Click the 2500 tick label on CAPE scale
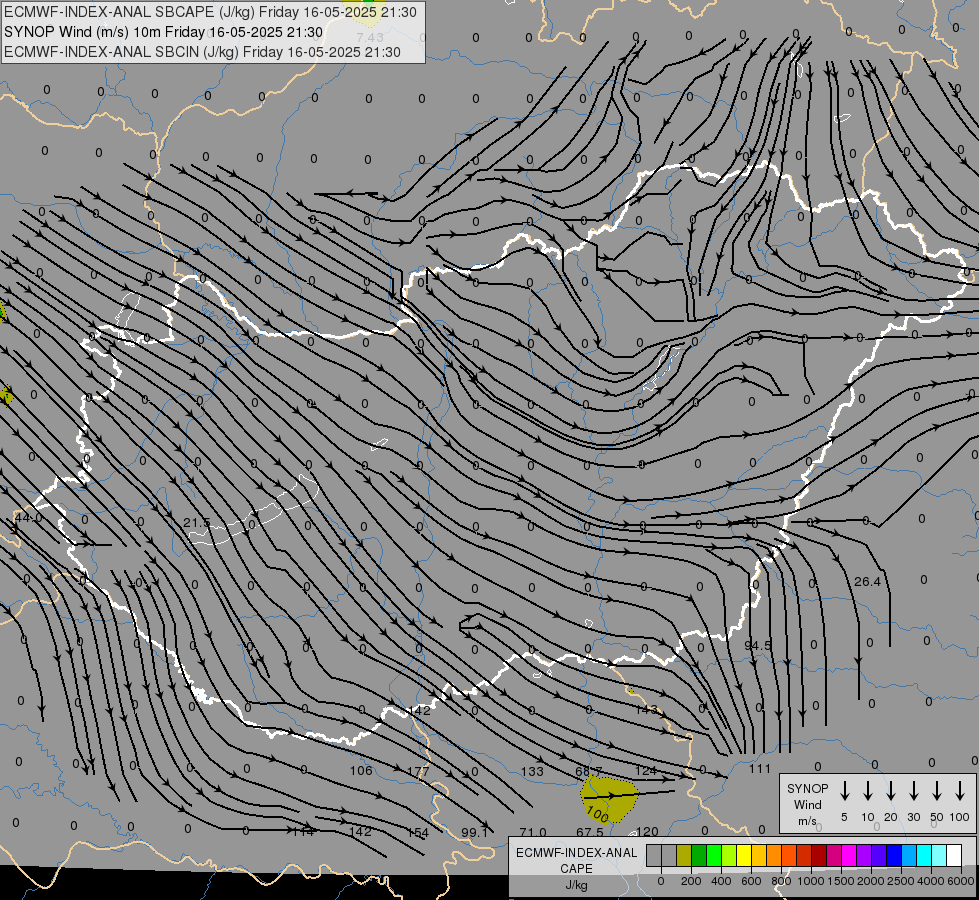Viewport: 979px width, 900px height. tap(901, 881)
